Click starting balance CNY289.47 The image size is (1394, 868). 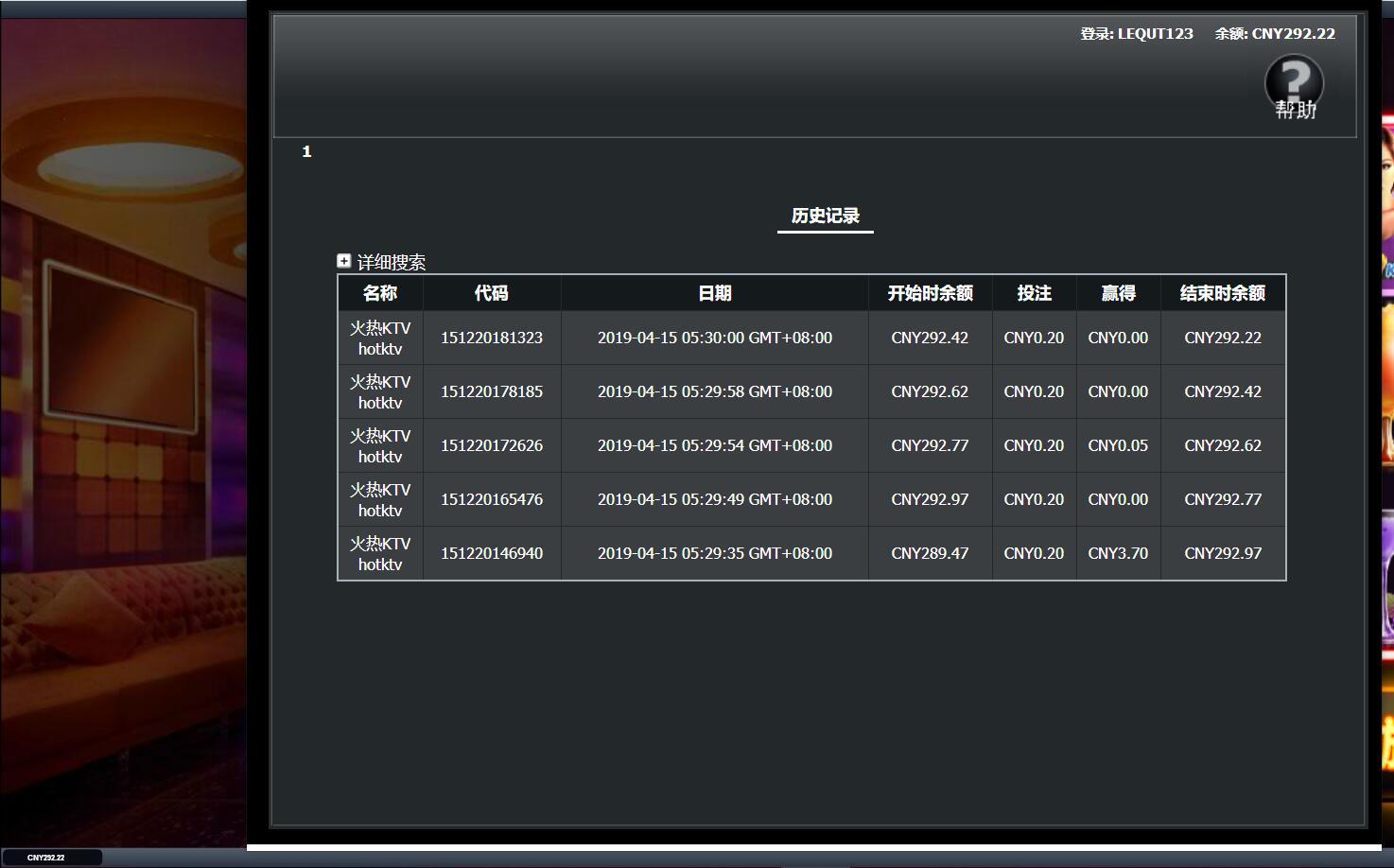pyautogui.click(x=930, y=553)
